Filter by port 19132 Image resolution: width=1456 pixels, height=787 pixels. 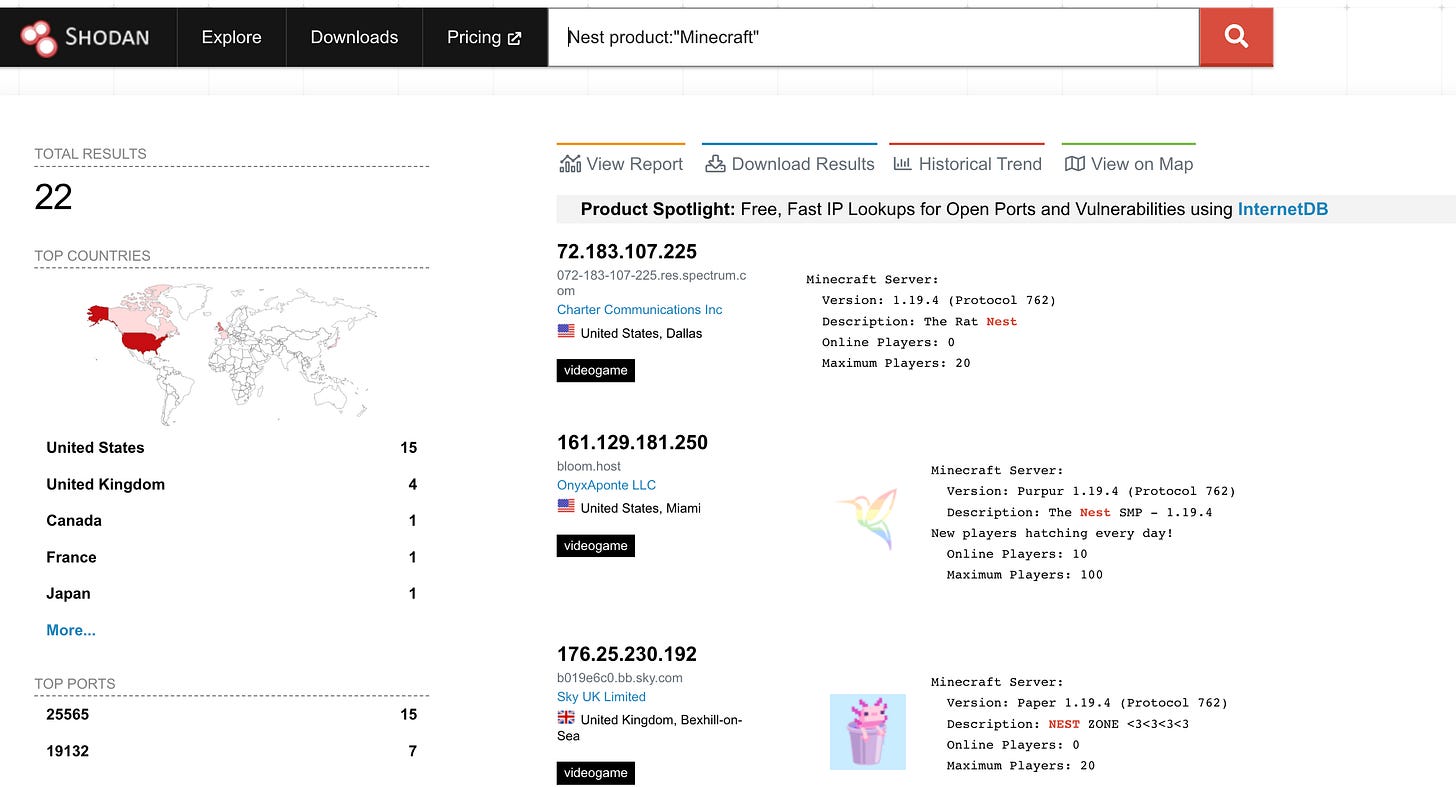(231, 751)
